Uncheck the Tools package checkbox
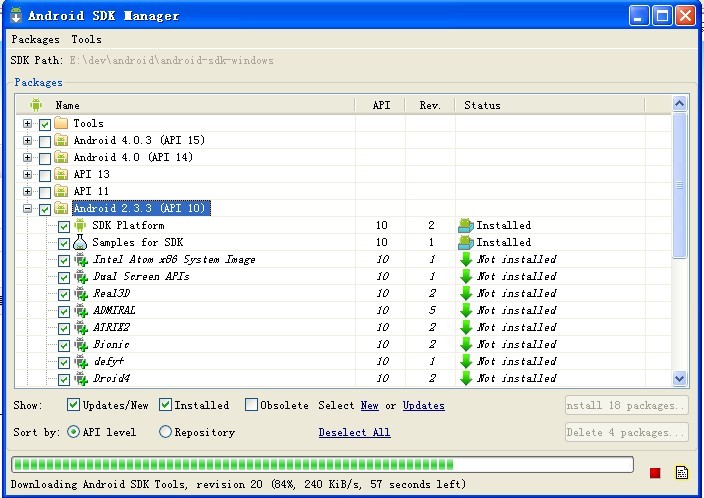Image resolution: width=704 pixels, height=498 pixels. click(45, 124)
